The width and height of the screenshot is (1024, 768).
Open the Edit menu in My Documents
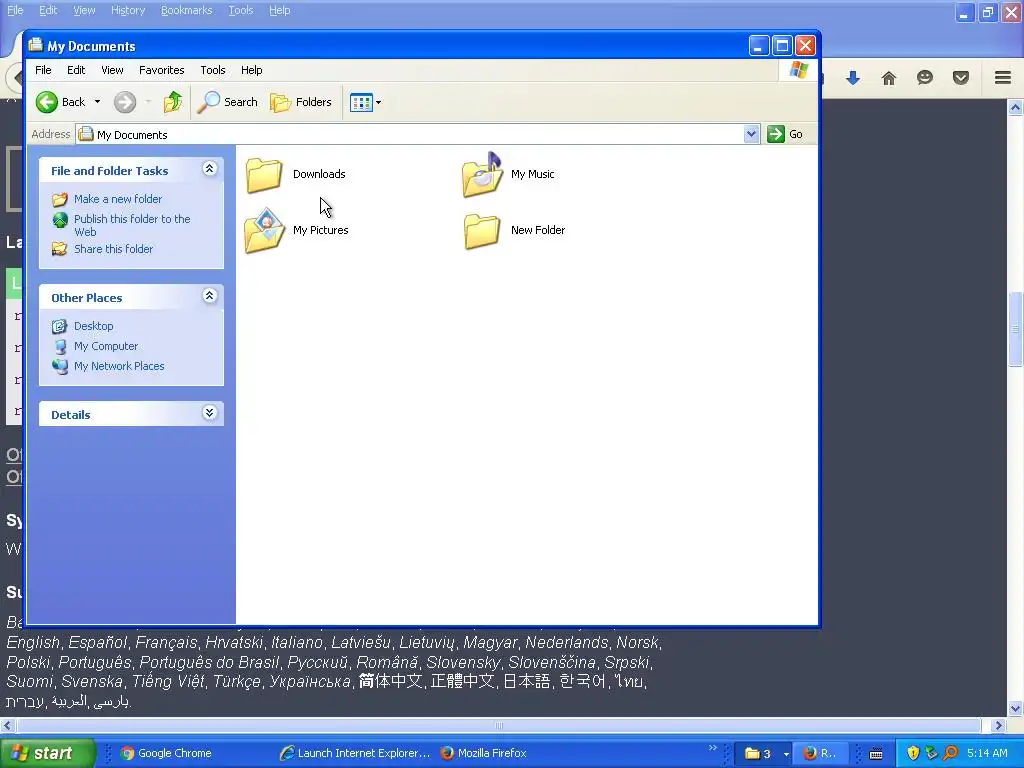pyautogui.click(x=76, y=70)
